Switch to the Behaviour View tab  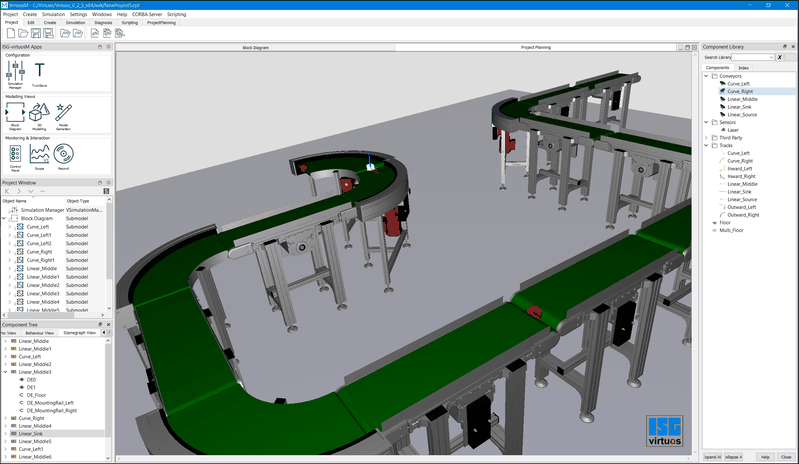tap(38, 332)
